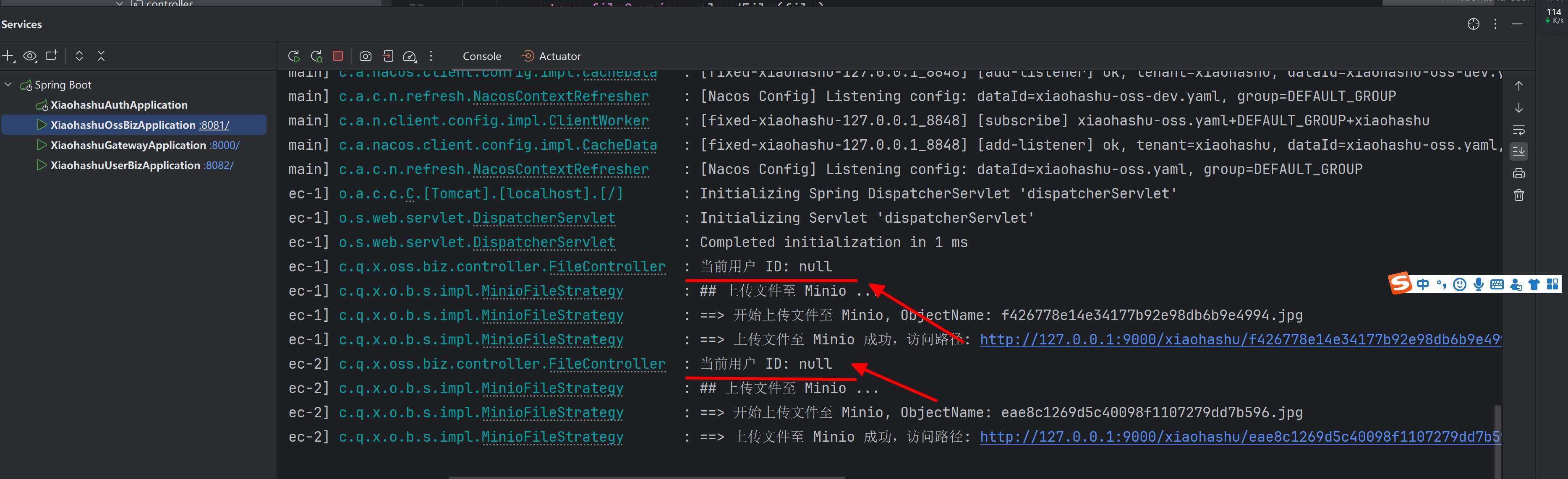1568x479 pixels.
Task: Open the :8081/ port link
Action: pyautogui.click(x=214, y=125)
